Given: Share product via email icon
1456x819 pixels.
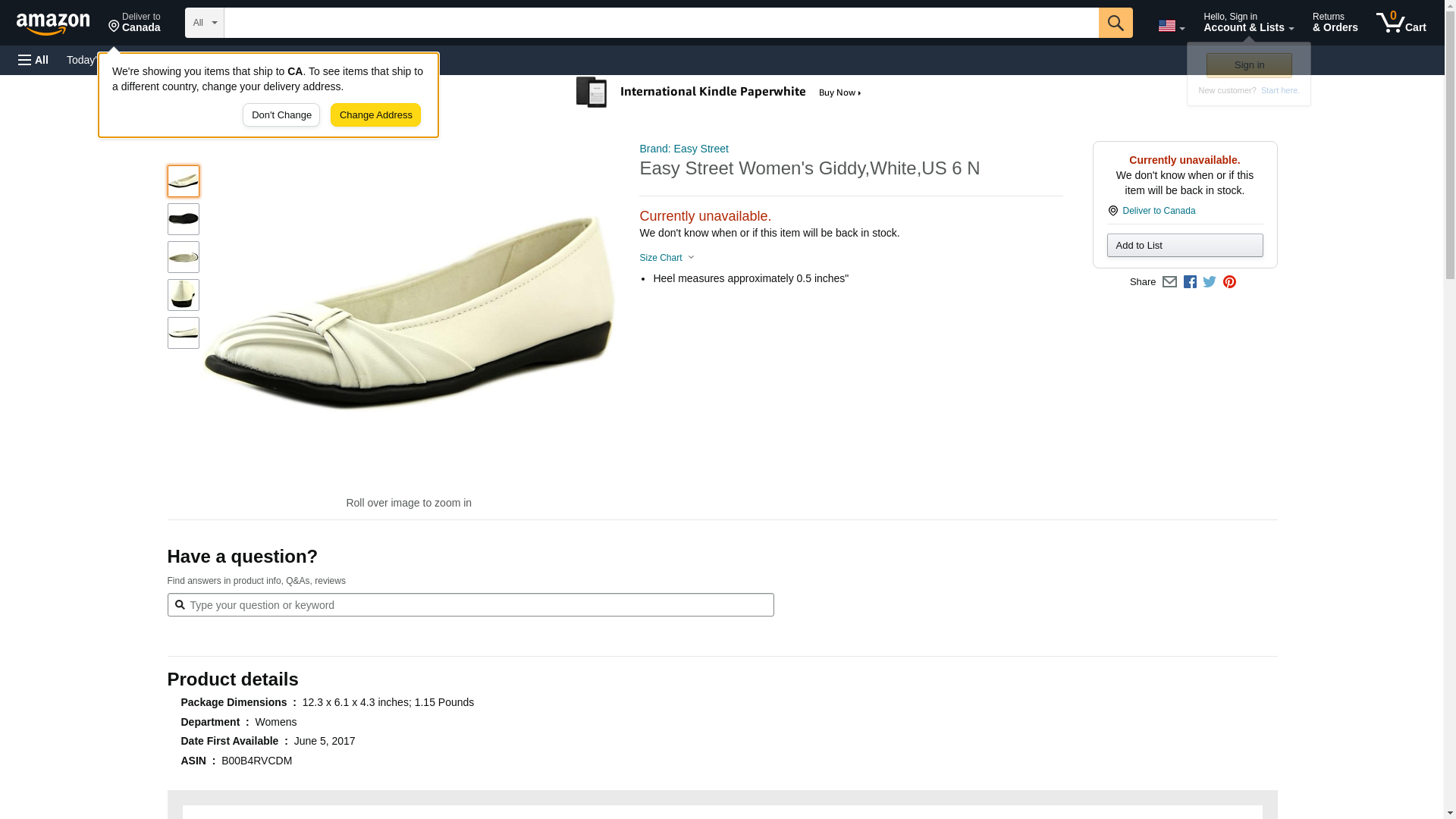Looking at the screenshot, I should click(1169, 282).
